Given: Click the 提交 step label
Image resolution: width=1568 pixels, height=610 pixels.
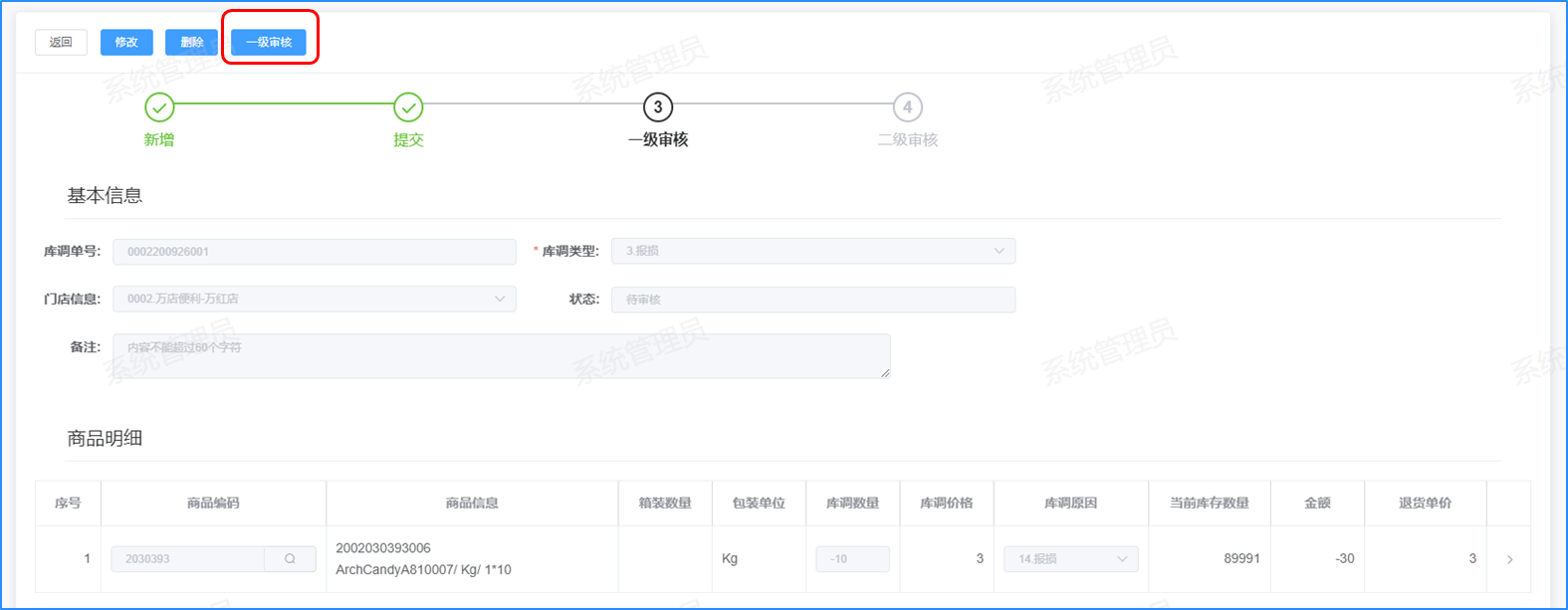Looking at the screenshot, I should point(408,140).
